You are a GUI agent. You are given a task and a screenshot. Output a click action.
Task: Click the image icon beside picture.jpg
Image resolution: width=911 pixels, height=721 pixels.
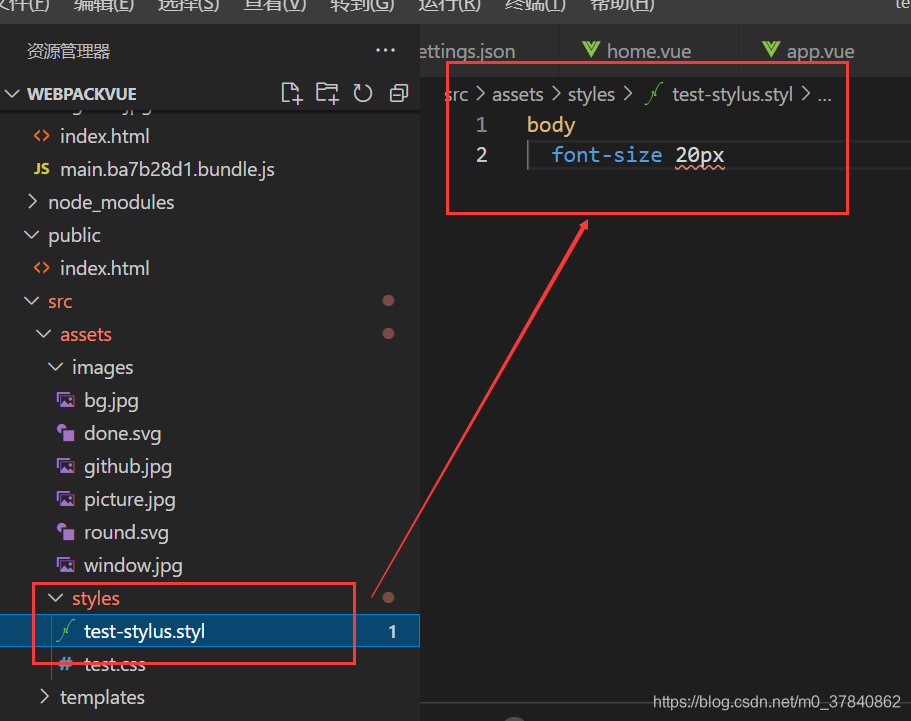66,499
